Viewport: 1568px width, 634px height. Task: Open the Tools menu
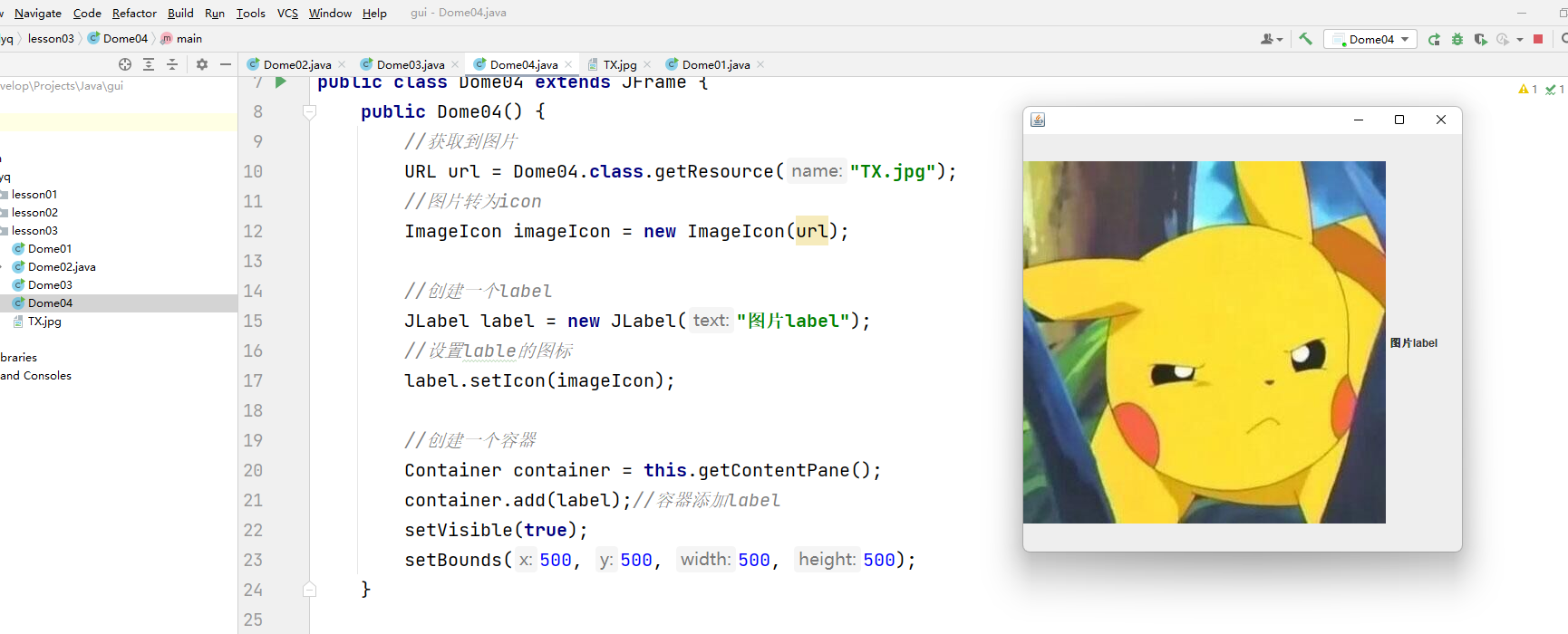[x=251, y=13]
